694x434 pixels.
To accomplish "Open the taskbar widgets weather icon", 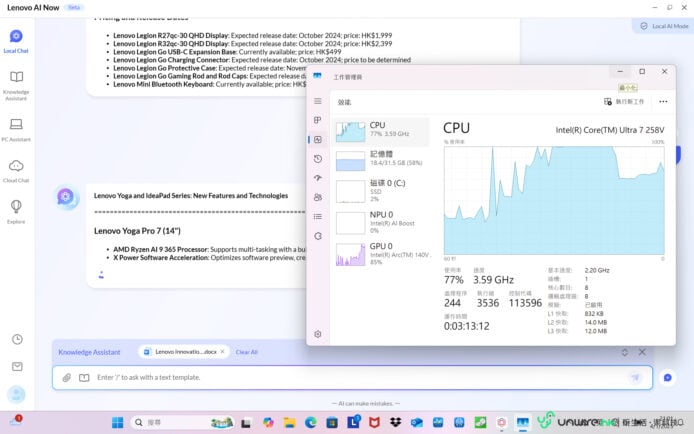I will click(x=15, y=421).
